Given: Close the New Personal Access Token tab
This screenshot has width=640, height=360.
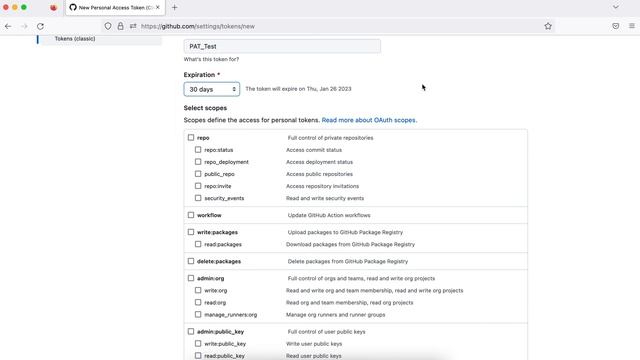Looking at the screenshot, I should [x=158, y=7].
